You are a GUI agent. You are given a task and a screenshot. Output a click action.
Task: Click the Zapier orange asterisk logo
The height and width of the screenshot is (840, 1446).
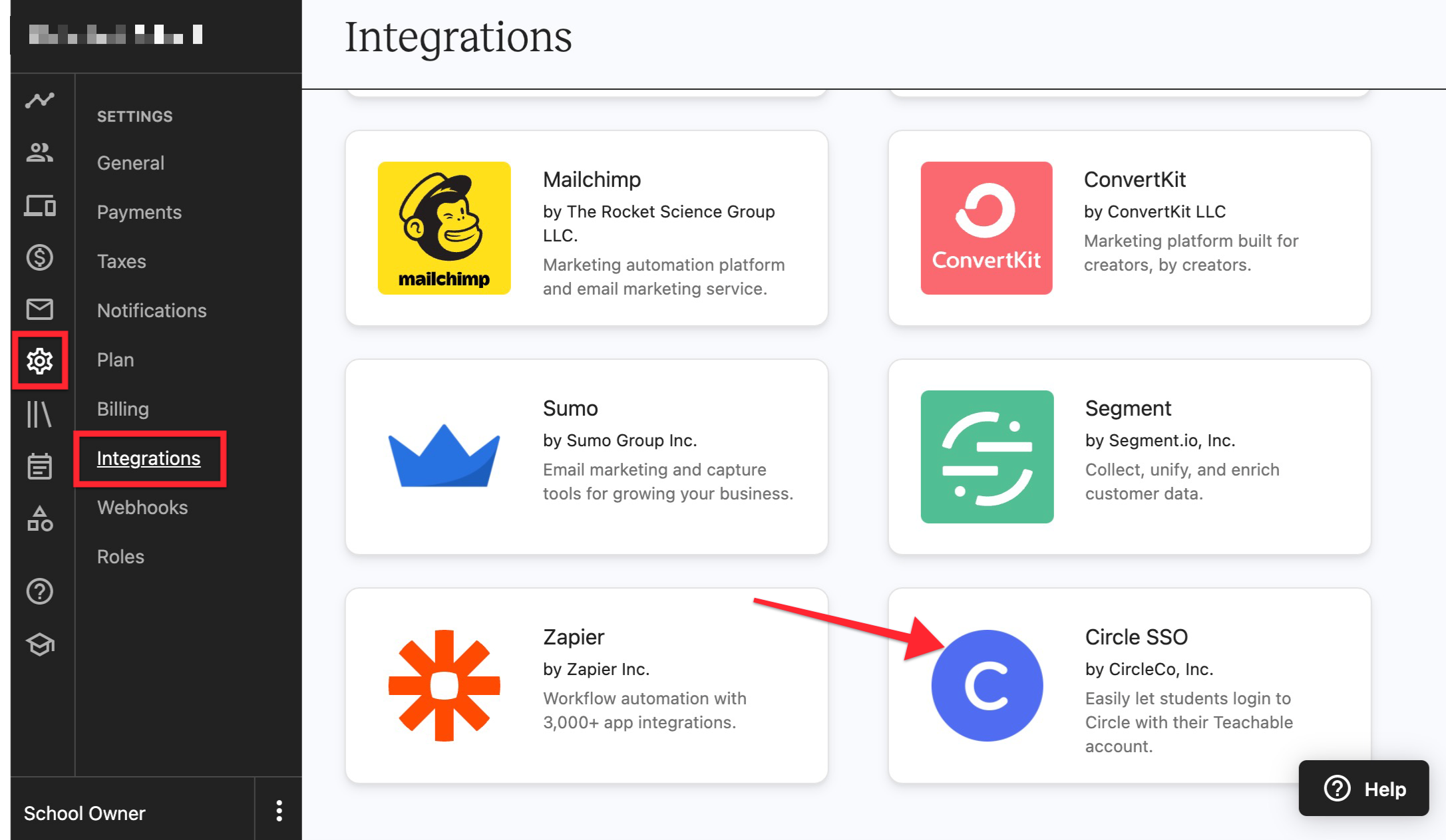(x=444, y=685)
